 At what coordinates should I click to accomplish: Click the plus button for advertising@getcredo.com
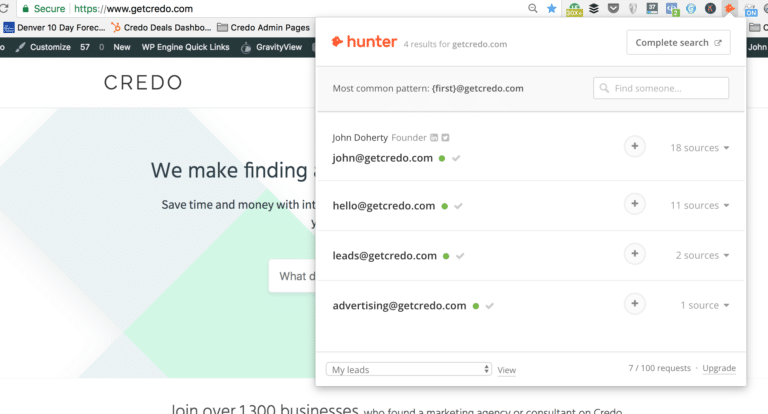click(635, 304)
